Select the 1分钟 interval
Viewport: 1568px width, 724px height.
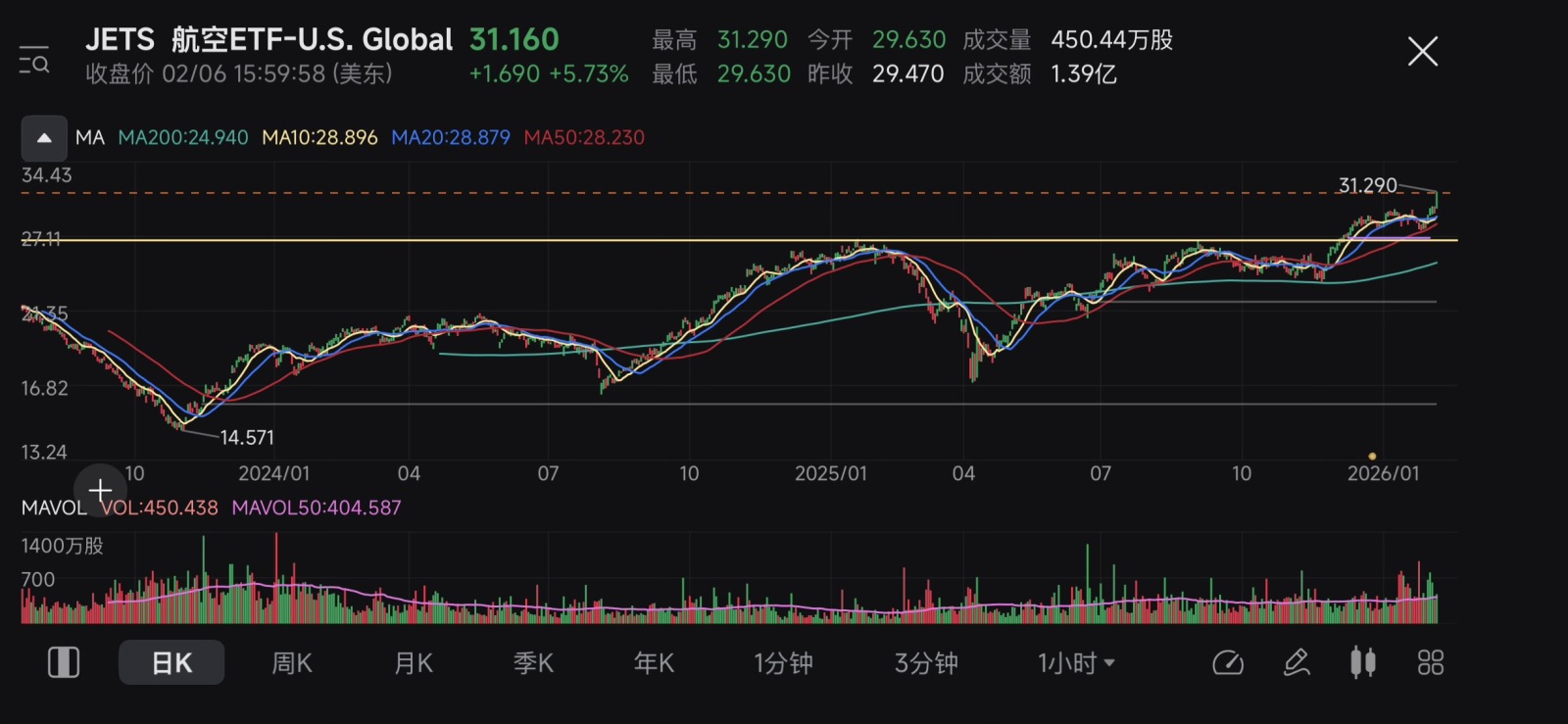pyautogui.click(x=783, y=663)
